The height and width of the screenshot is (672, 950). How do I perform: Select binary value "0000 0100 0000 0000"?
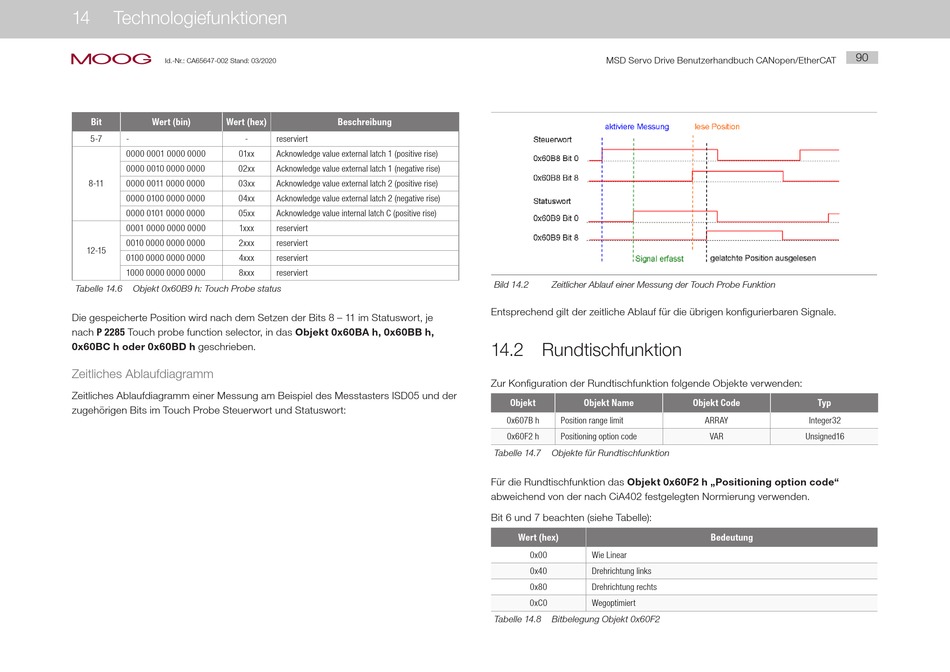[165, 198]
